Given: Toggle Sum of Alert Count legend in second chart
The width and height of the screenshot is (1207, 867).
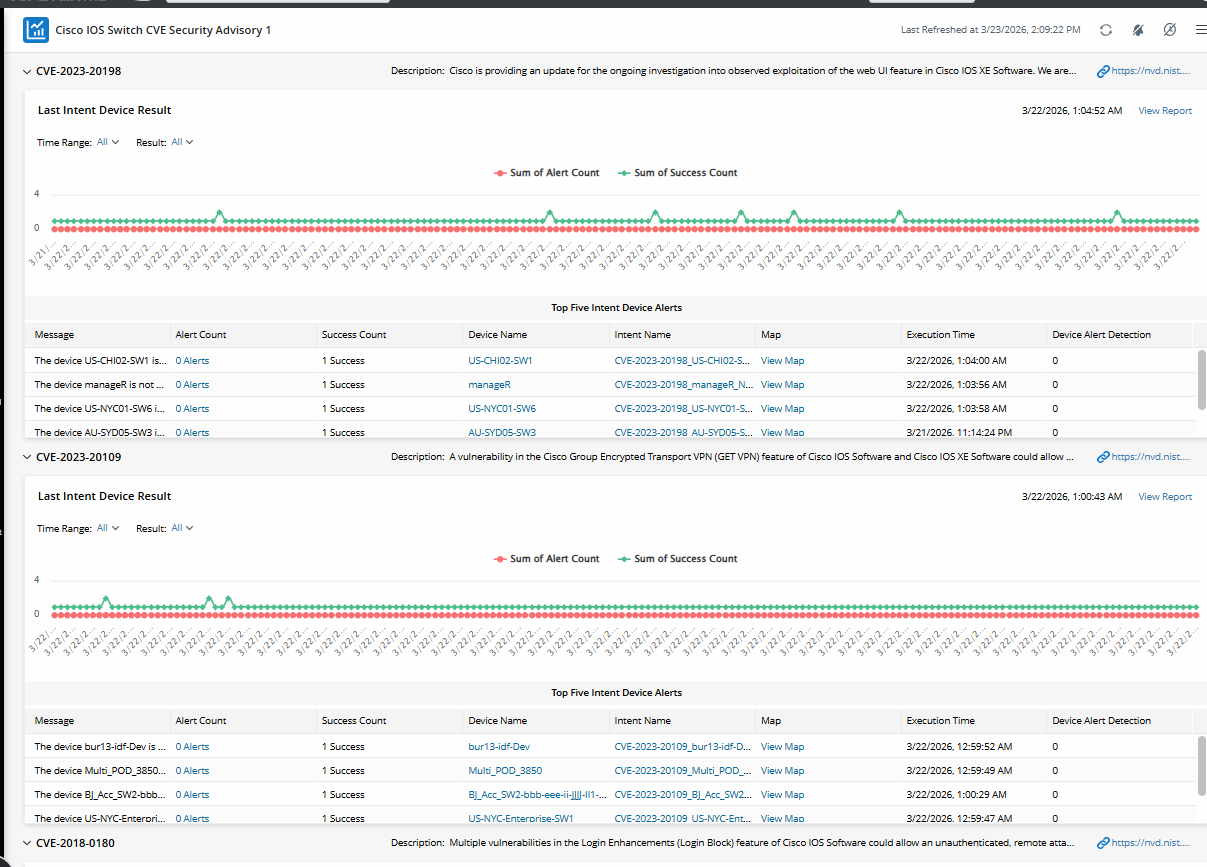Looking at the screenshot, I should (547, 559).
